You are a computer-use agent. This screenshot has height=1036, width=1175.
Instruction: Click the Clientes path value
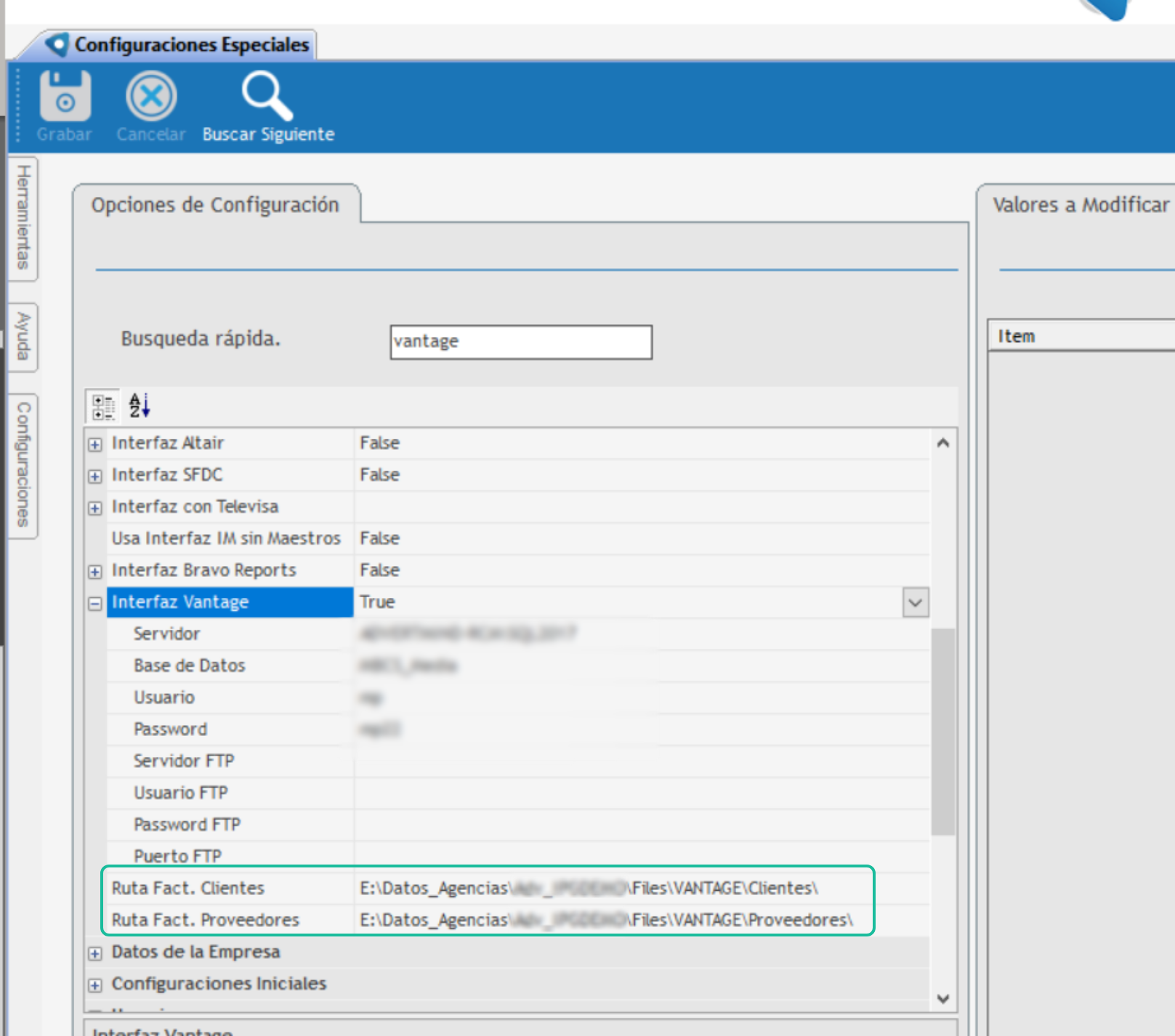click(x=589, y=888)
